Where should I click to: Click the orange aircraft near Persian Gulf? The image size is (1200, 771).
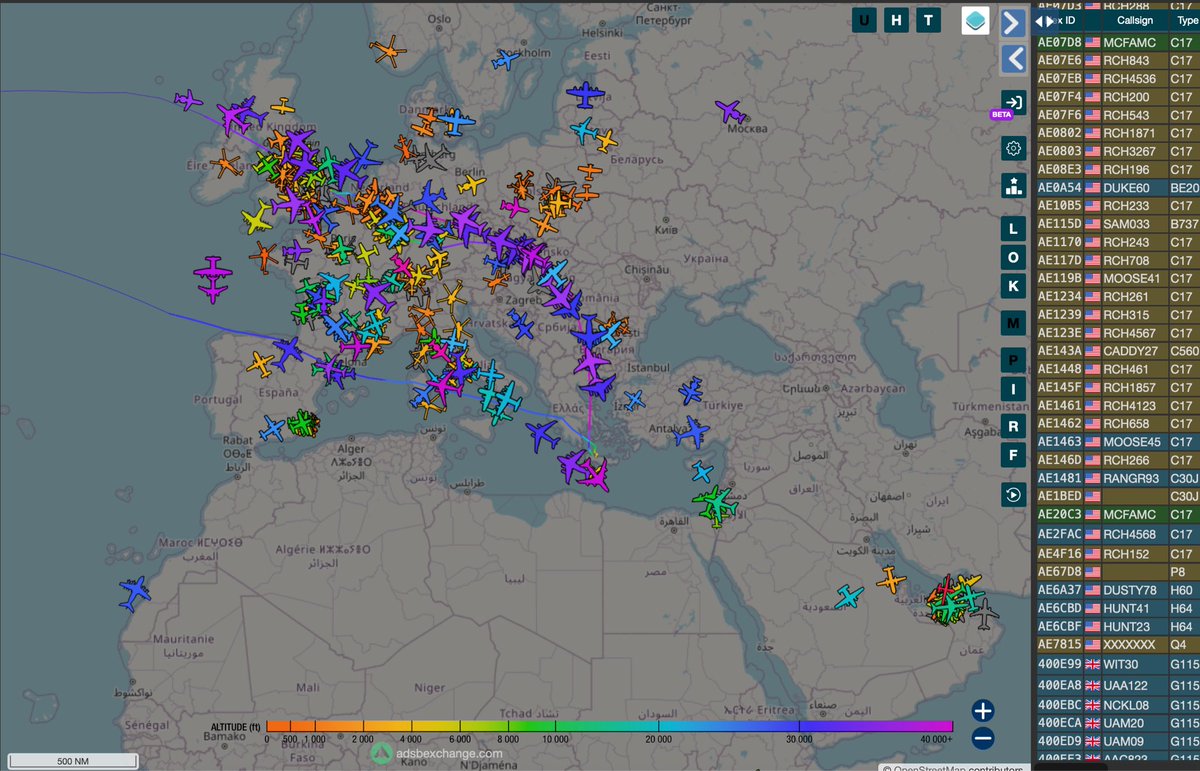(891, 579)
